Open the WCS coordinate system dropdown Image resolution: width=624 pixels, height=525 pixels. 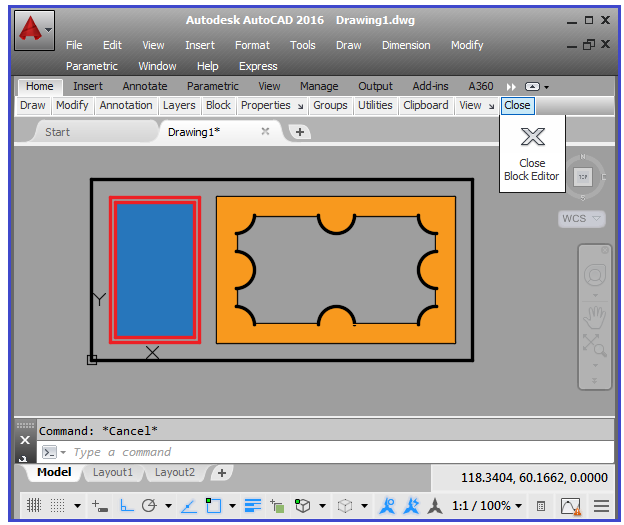(x=582, y=218)
